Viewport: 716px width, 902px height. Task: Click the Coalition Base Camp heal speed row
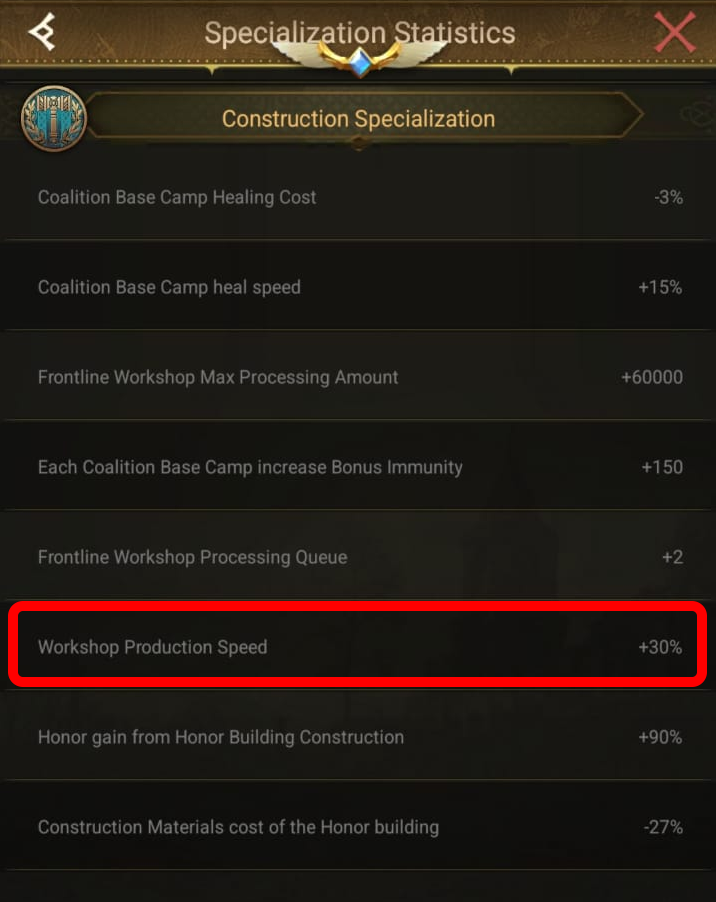[x=358, y=287]
